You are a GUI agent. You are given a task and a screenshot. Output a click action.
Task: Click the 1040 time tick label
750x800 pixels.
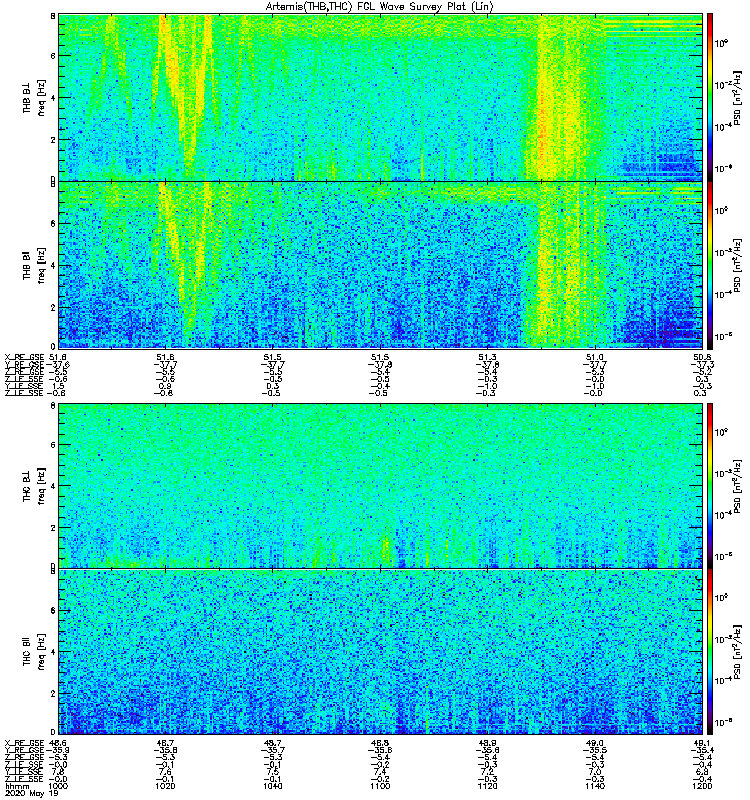click(x=272, y=786)
